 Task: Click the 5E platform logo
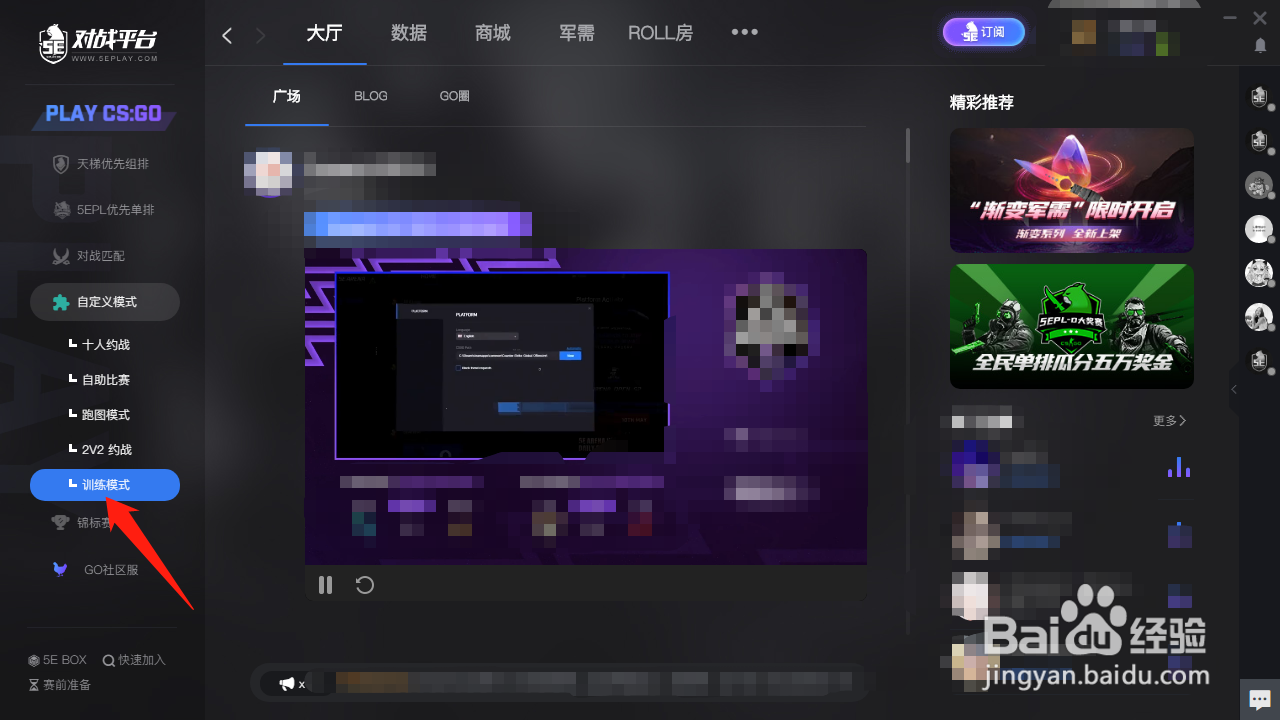click(98, 44)
